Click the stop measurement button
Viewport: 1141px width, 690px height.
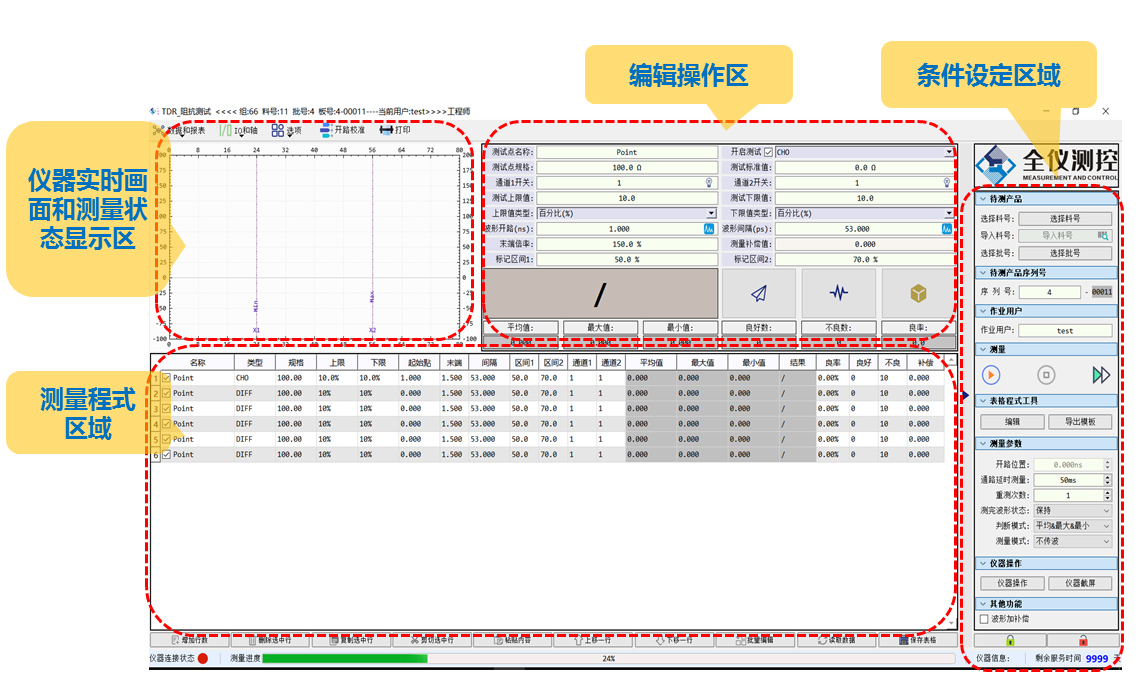click(x=1046, y=375)
